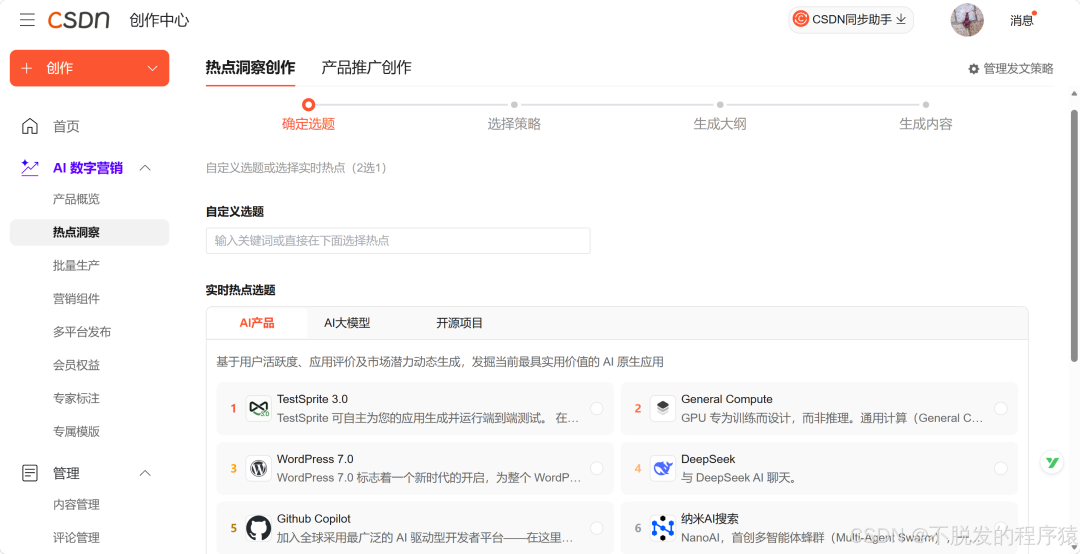Open 专家标注 in the sidebar
This screenshot has width=1080, height=554.
pos(76,398)
